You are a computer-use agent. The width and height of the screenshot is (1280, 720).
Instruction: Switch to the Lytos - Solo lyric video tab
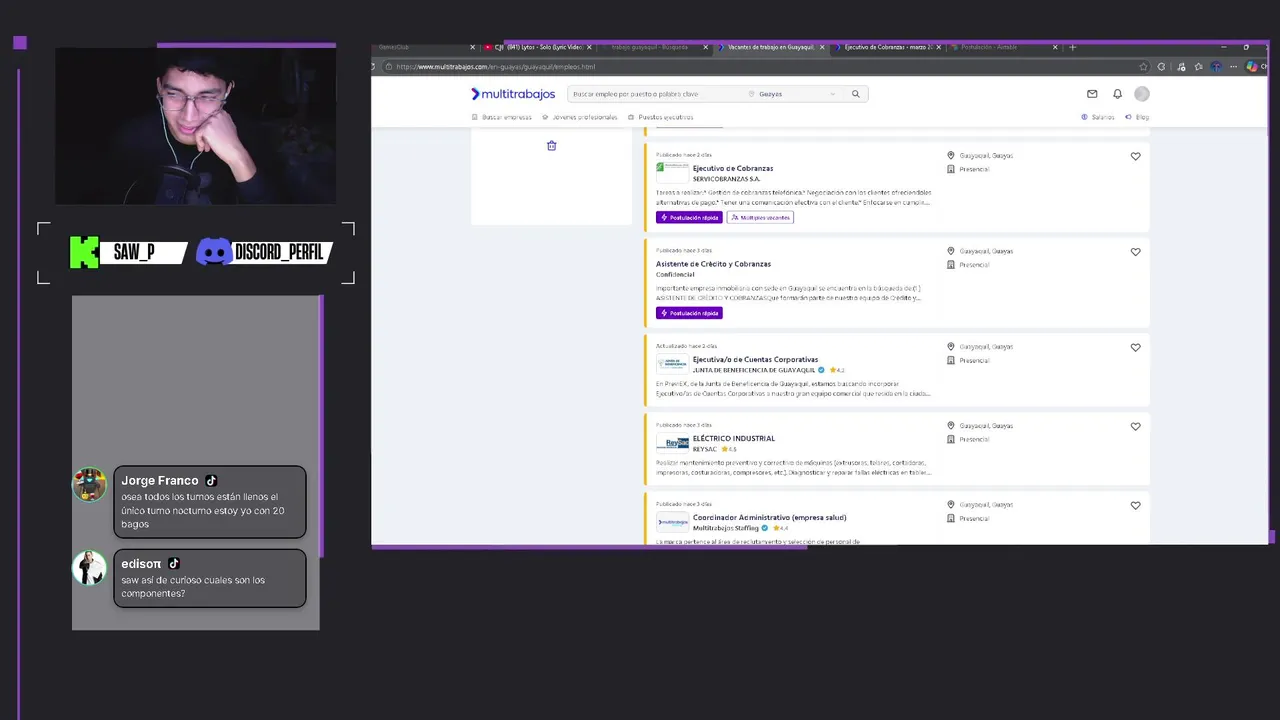(x=537, y=47)
